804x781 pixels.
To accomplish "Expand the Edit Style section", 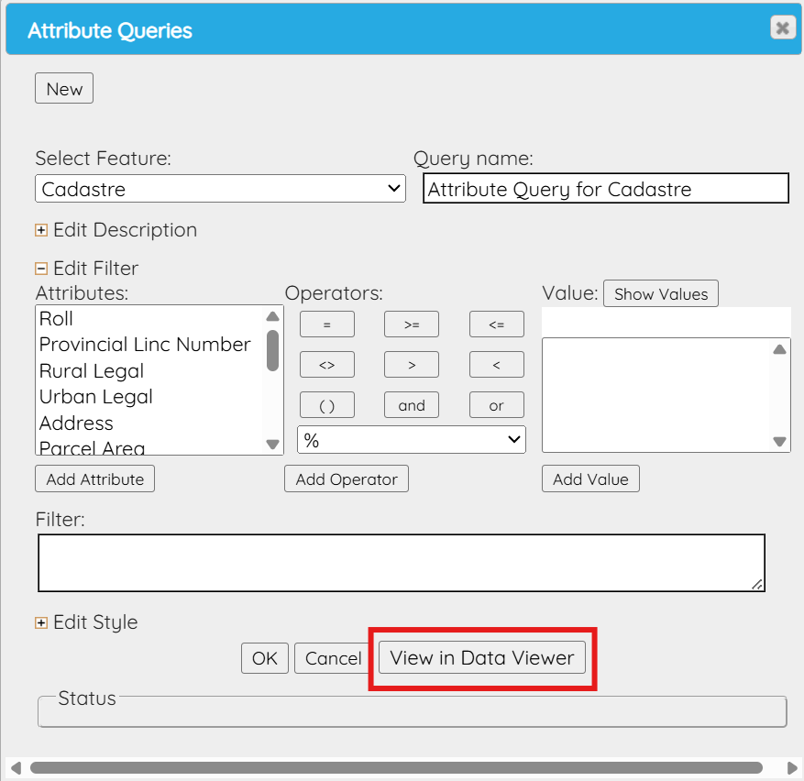I will tap(41, 622).
